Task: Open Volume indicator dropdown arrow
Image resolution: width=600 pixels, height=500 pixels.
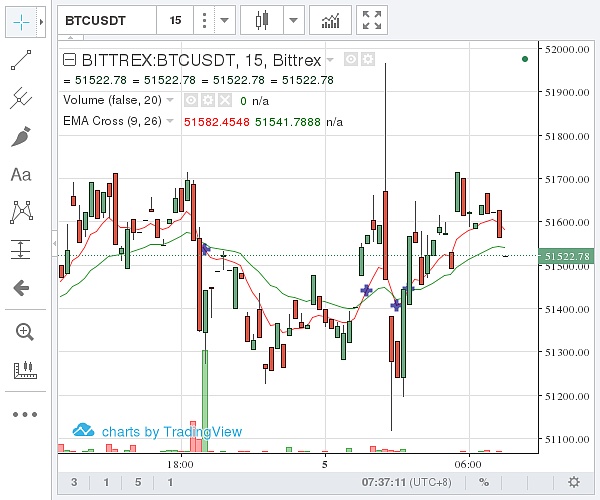Action: pos(170,100)
